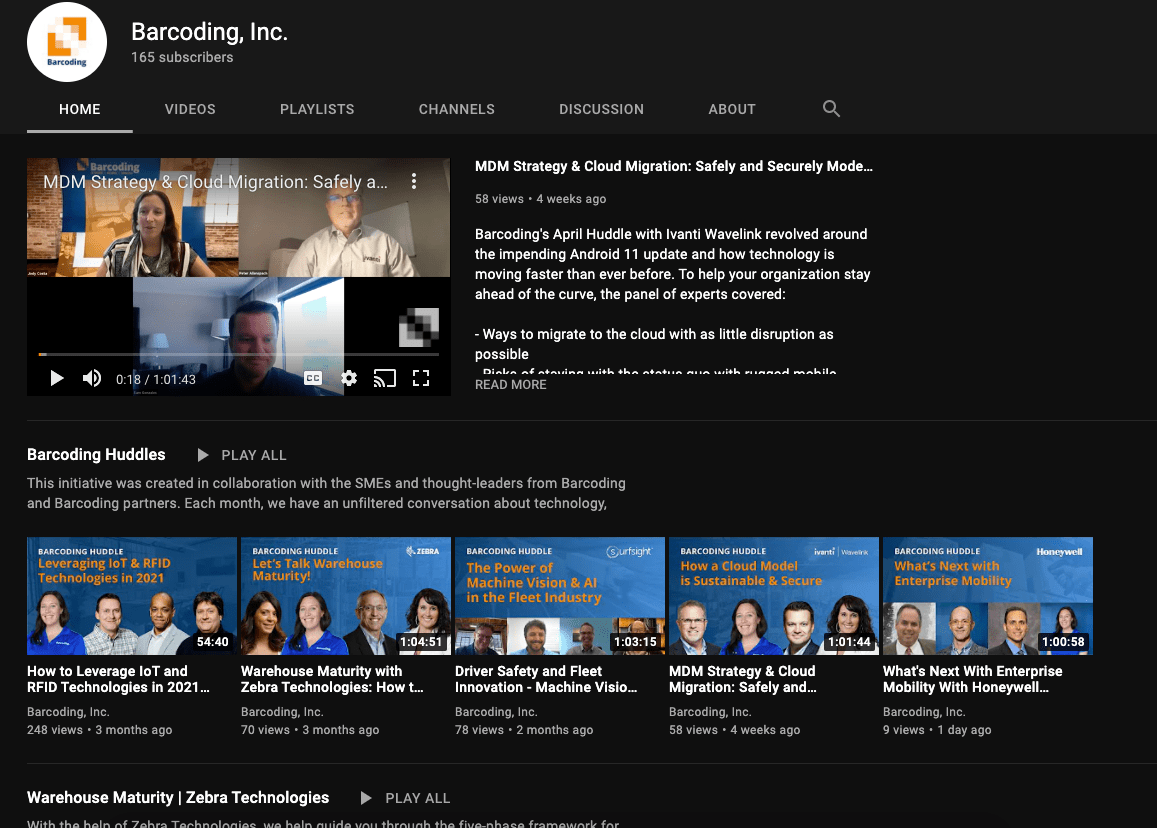Toggle closed captions on featured video
1157x828 pixels.
point(313,379)
